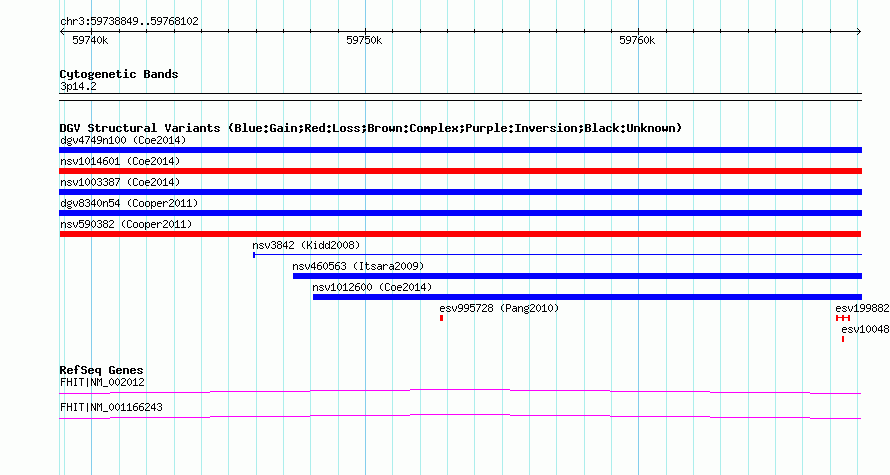Click the 3p14.2 band label
Viewport: 890px width, 475px height.
[78, 86]
